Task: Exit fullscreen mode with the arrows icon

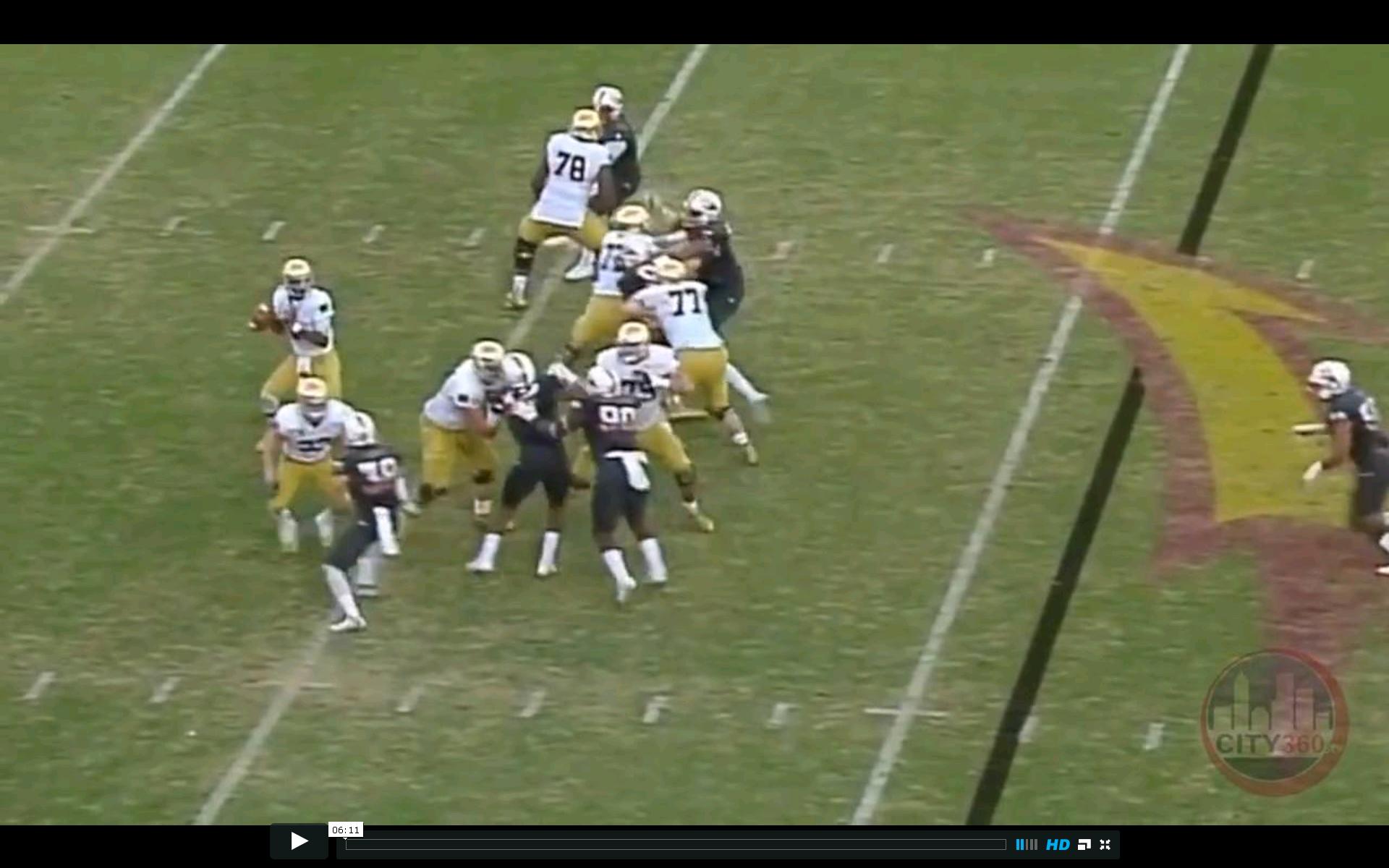Action: pos(1105,844)
